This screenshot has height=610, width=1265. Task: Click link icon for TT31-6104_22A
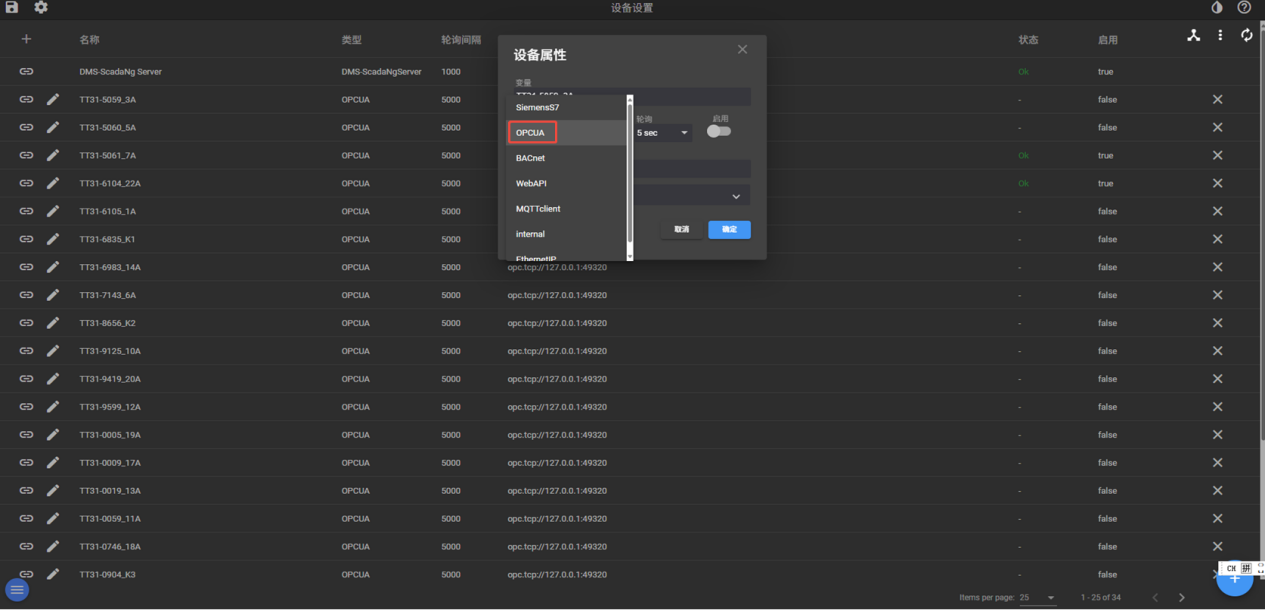tap(26, 183)
